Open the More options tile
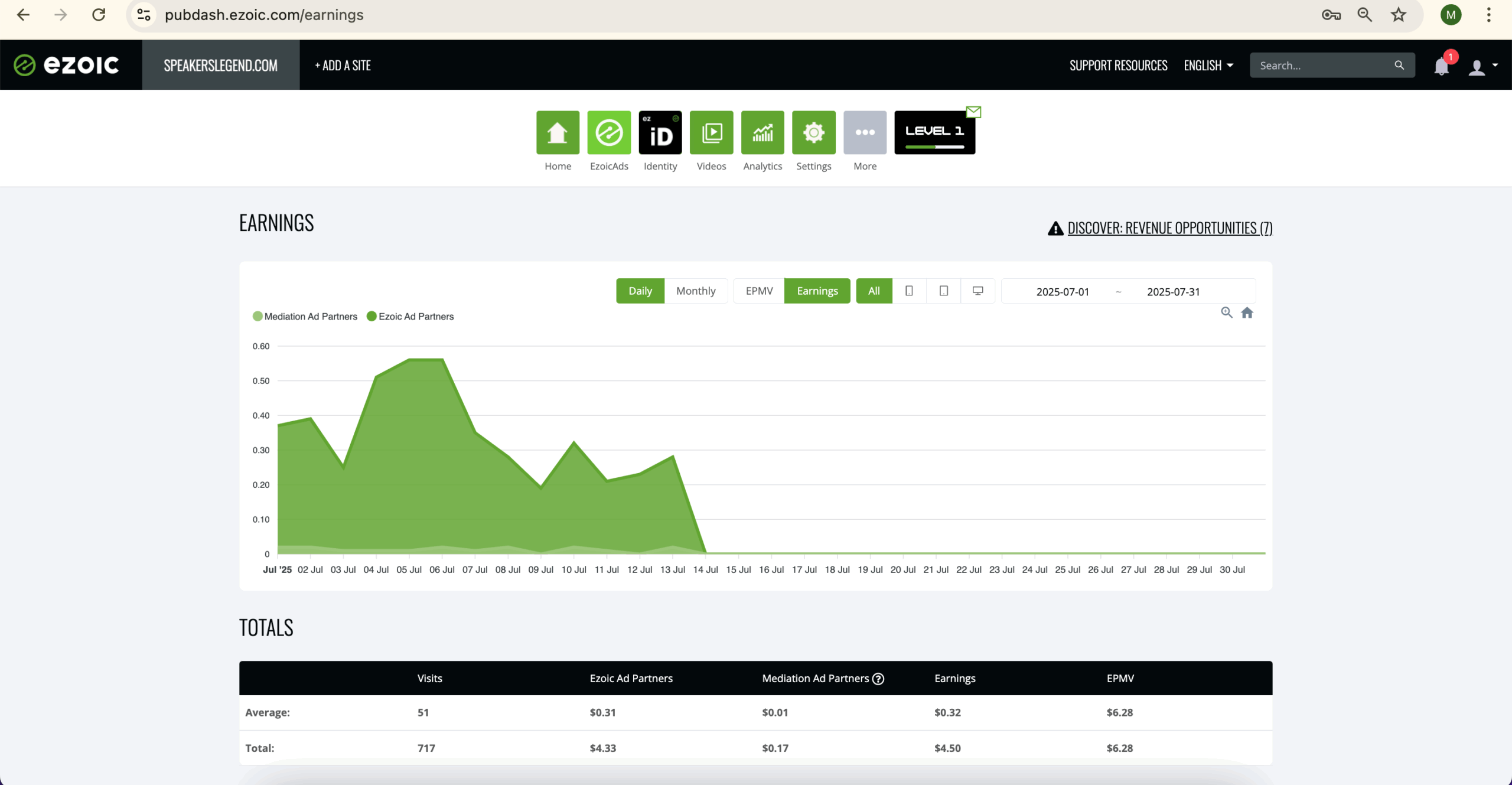Viewport: 1512px width, 785px height. [x=865, y=132]
